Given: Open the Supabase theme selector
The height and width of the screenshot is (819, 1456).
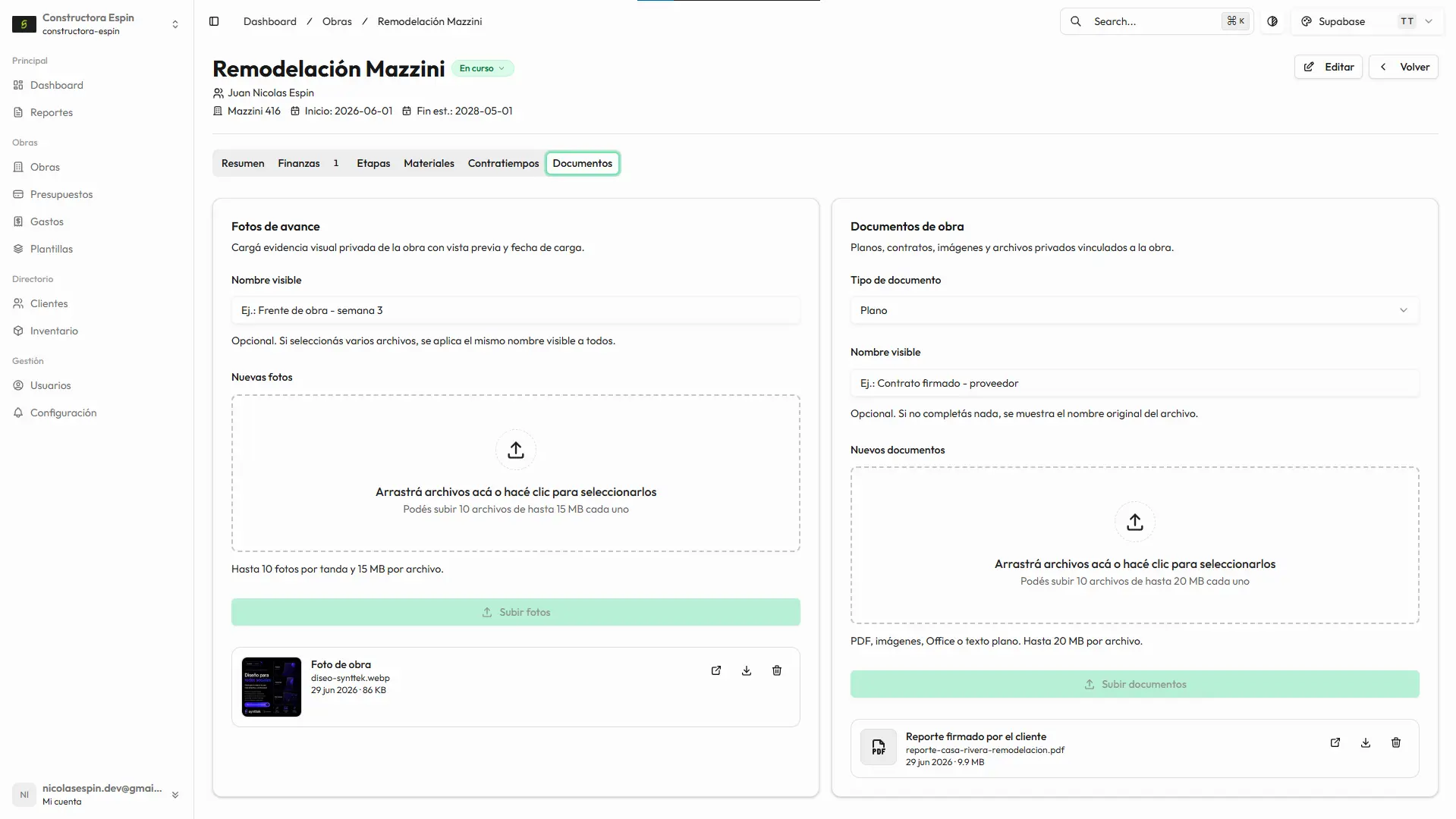Looking at the screenshot, I should (1367, 21).
